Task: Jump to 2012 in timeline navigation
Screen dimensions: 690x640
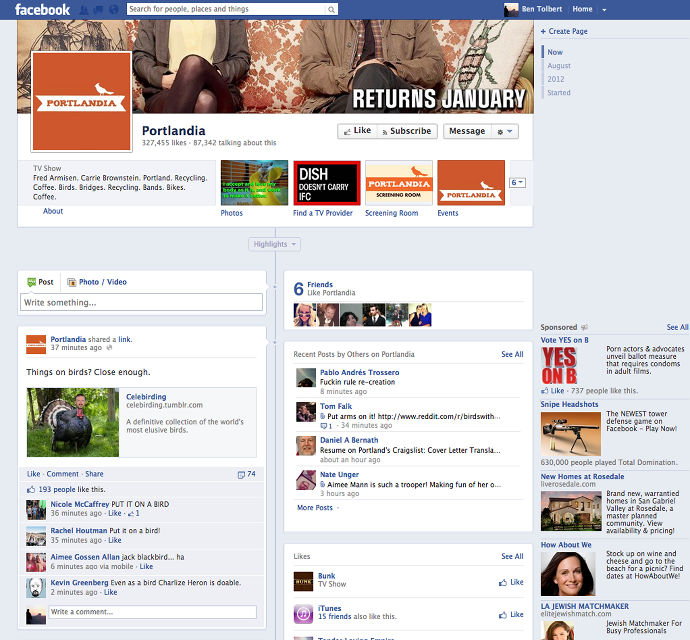Action: (x=556, y=79)
